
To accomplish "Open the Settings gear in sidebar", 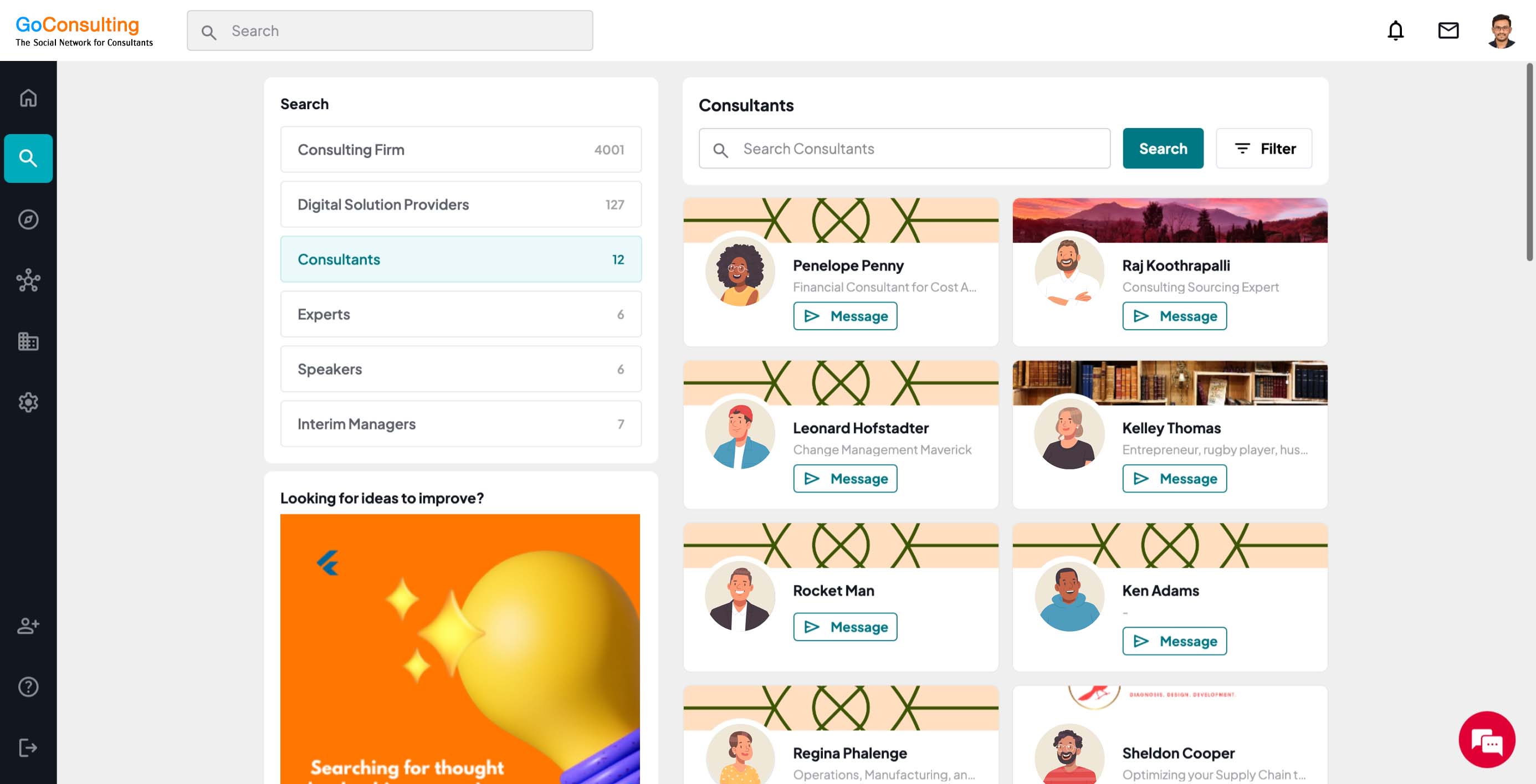I will [x=28, y=402].
